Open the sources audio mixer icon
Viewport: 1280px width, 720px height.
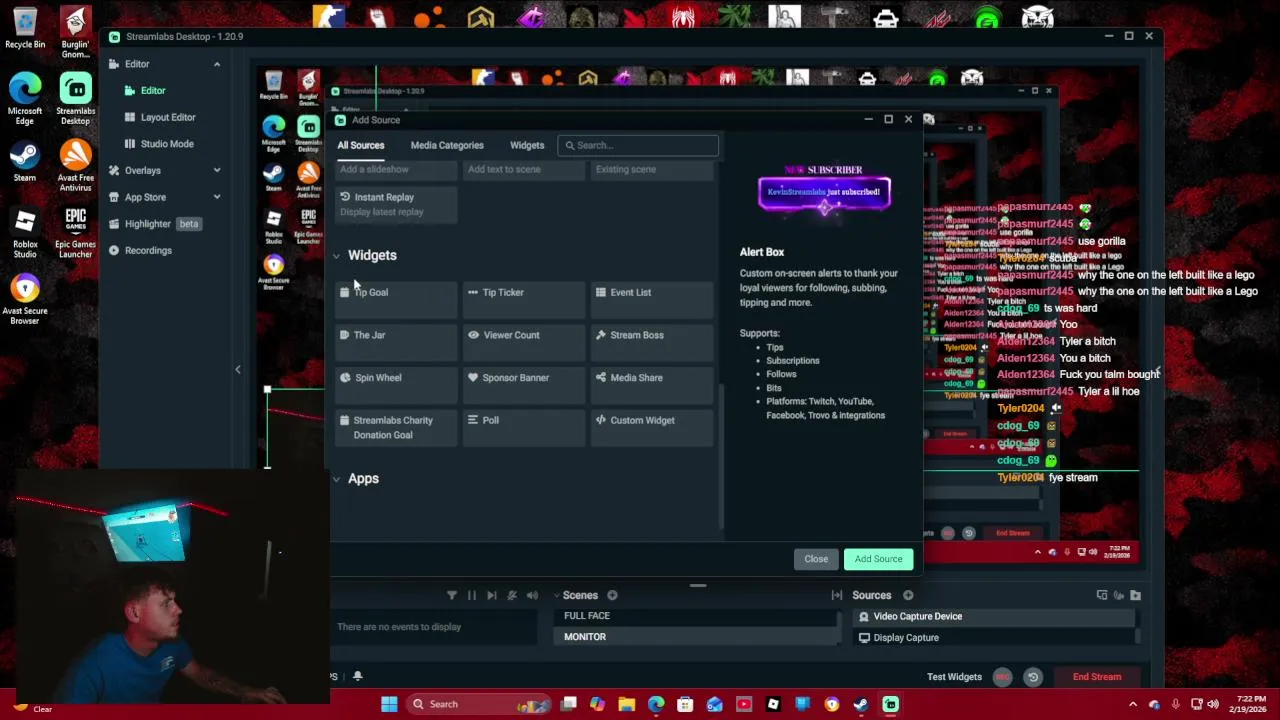[1119, 596]
